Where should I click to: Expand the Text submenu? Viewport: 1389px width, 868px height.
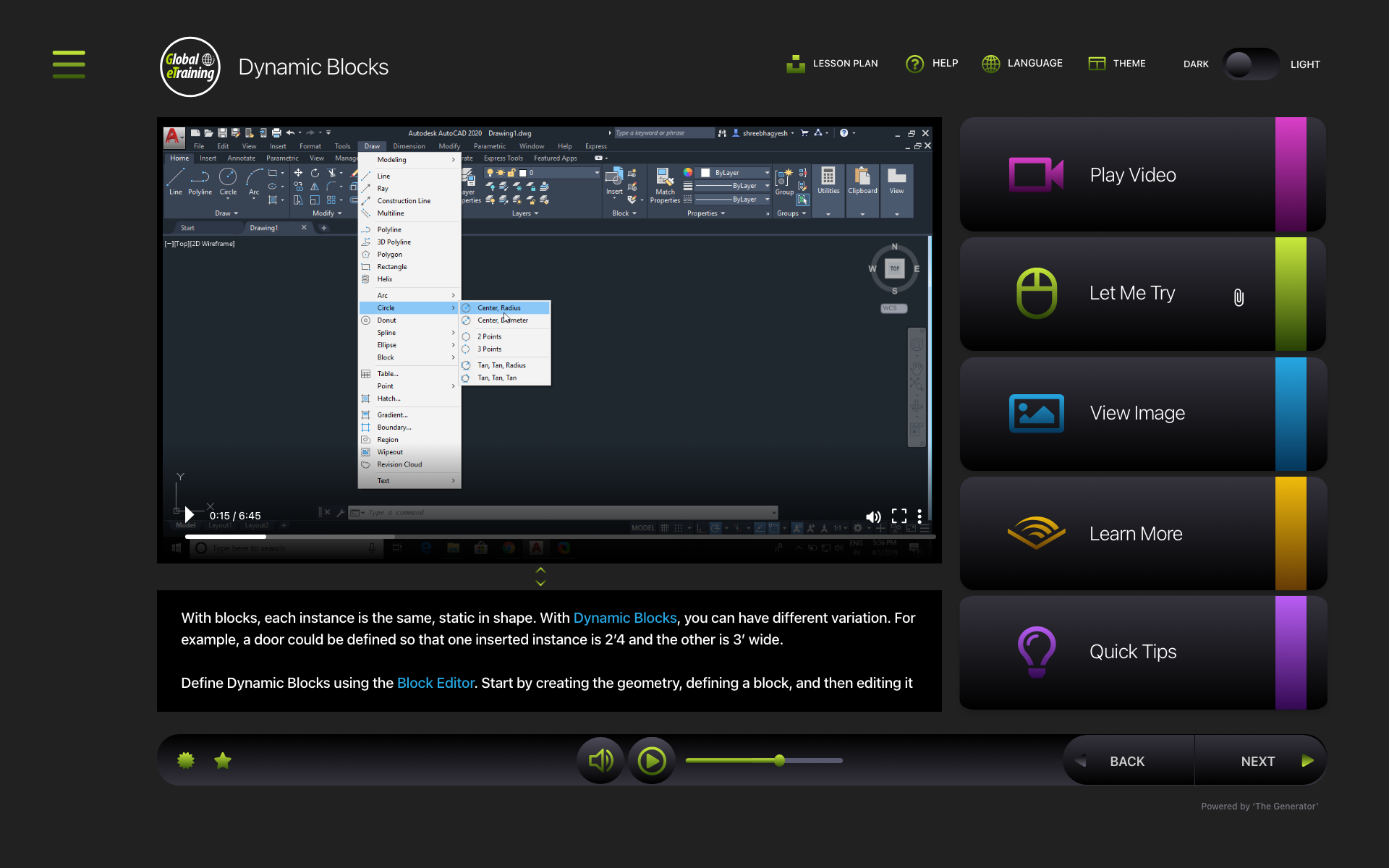pos(409,481)
